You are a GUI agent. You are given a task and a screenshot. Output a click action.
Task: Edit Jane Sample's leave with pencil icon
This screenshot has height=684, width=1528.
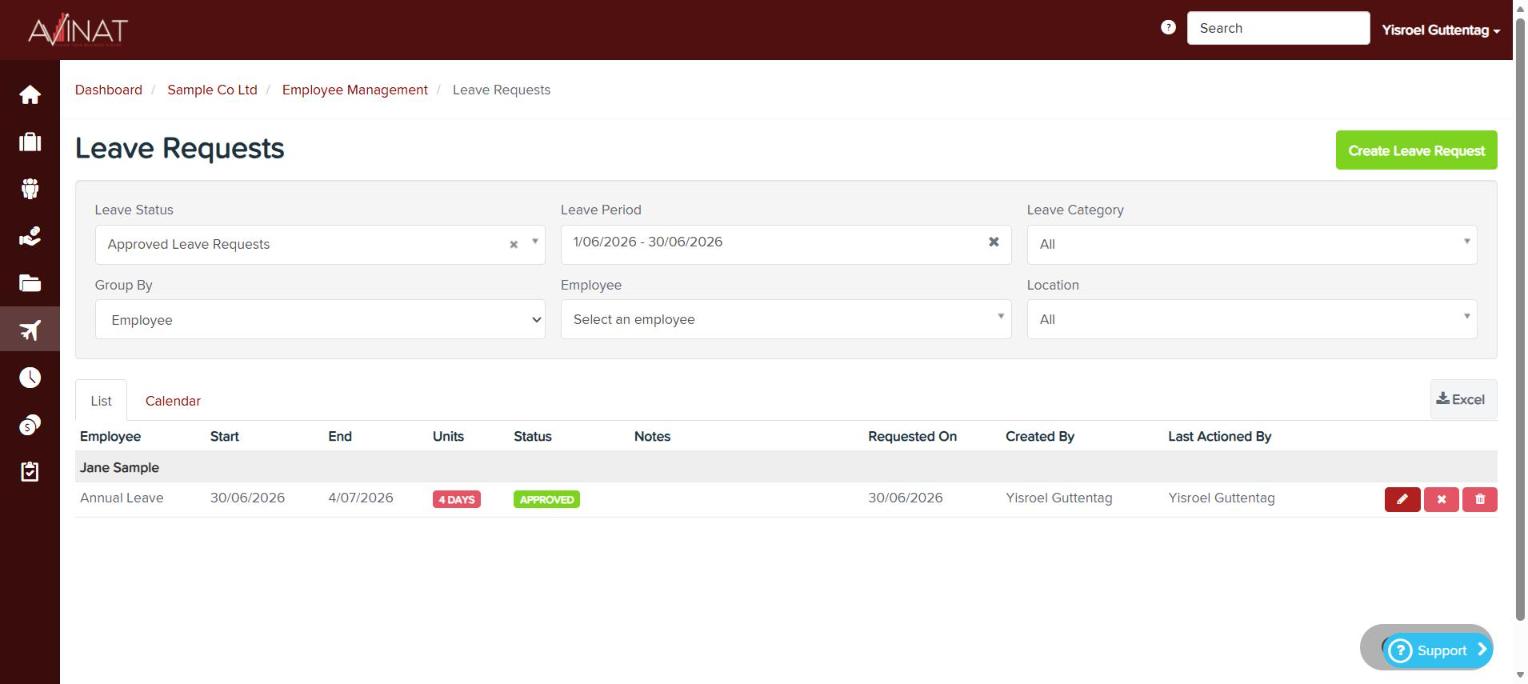[1402, 499]
